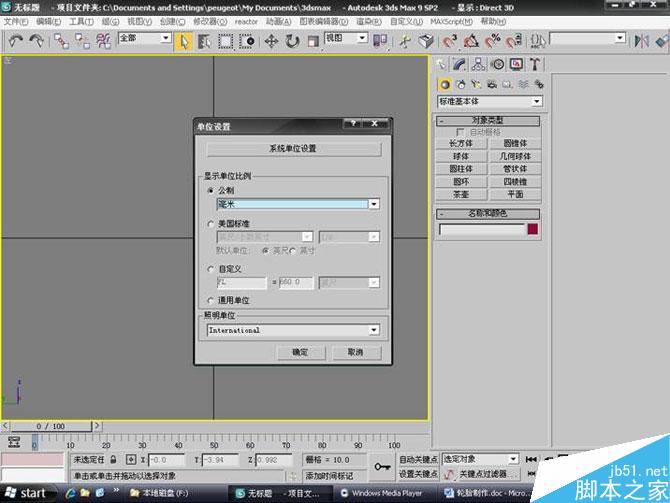Click the Mirror tool icon

coord(641,41)
